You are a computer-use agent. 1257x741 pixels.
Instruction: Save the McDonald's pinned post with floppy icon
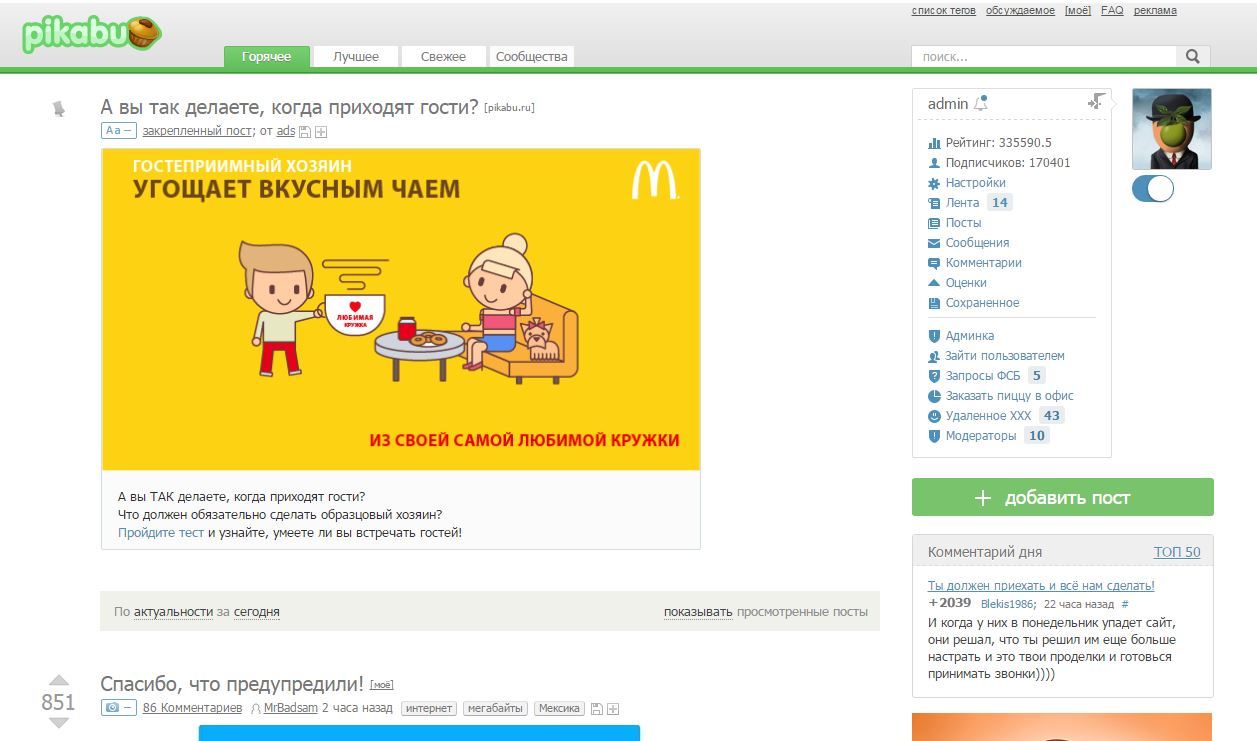click(x=305, y=132)
